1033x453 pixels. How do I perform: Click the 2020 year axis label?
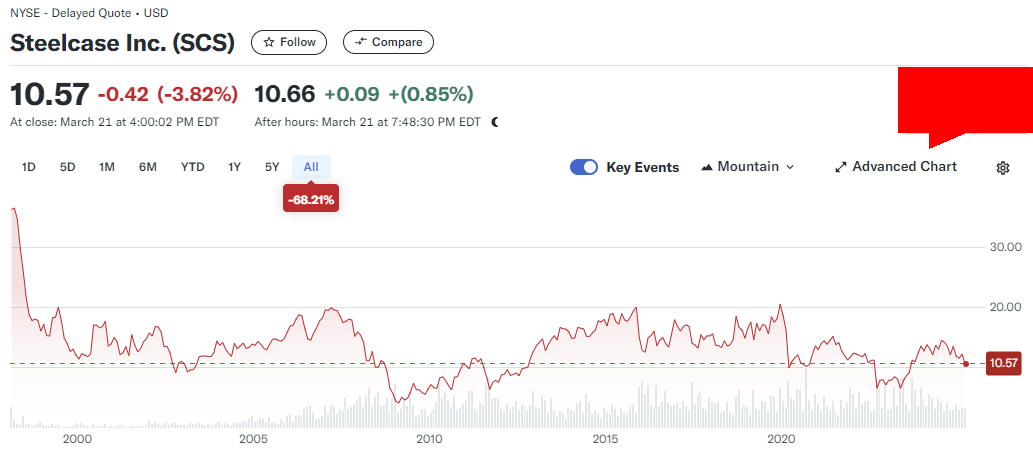[x=781, y=439]
